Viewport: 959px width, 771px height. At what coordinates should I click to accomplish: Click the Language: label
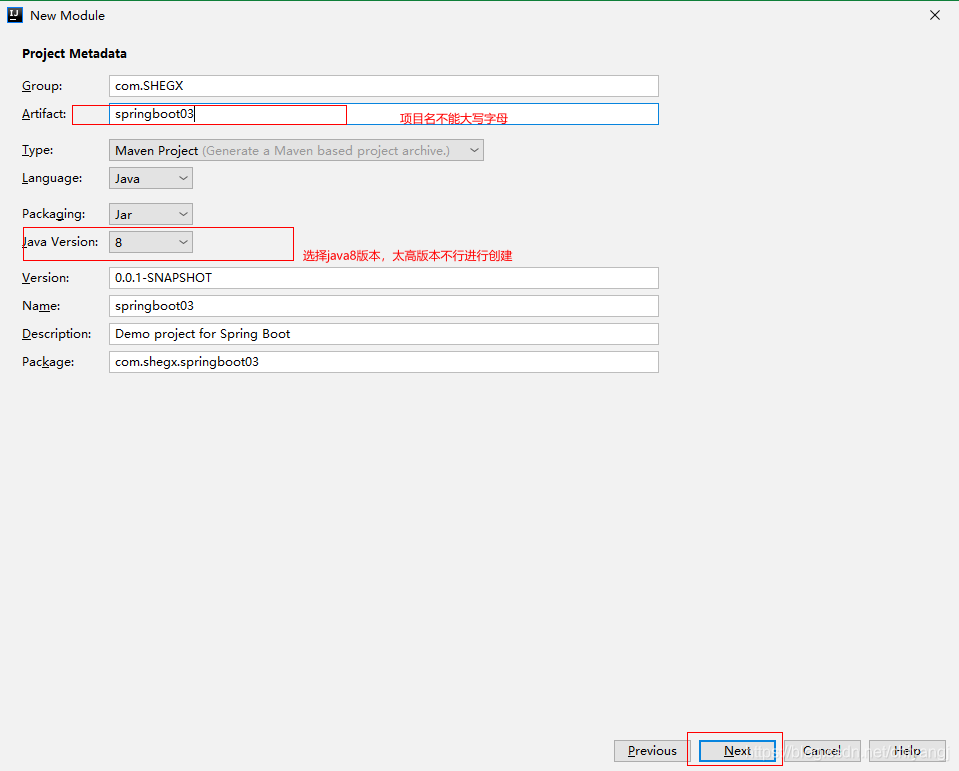coord(52,178)
